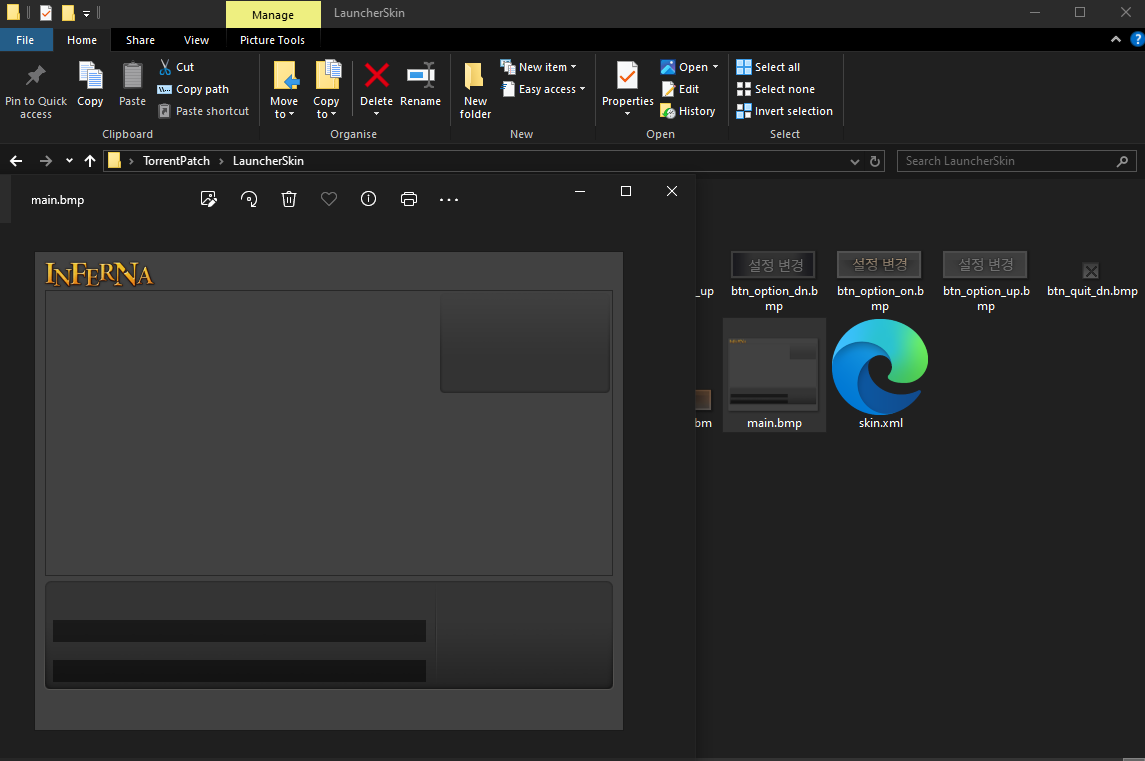Viewport: 1145px width, 761px height.
Task: Rename the selected file
Action: tap(421, 84)
